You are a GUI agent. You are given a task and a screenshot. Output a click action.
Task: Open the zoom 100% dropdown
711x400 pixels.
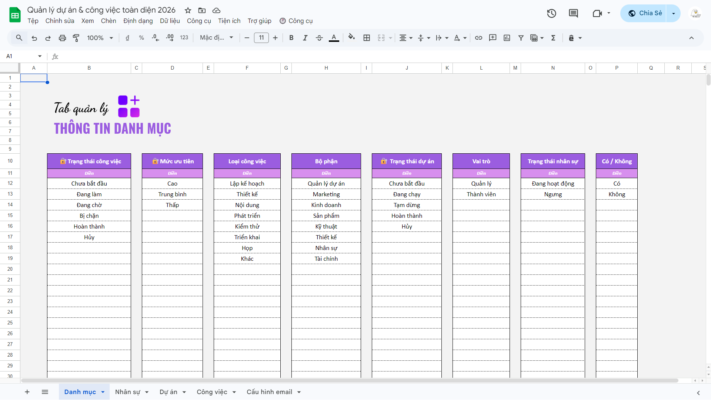point(99,38)
